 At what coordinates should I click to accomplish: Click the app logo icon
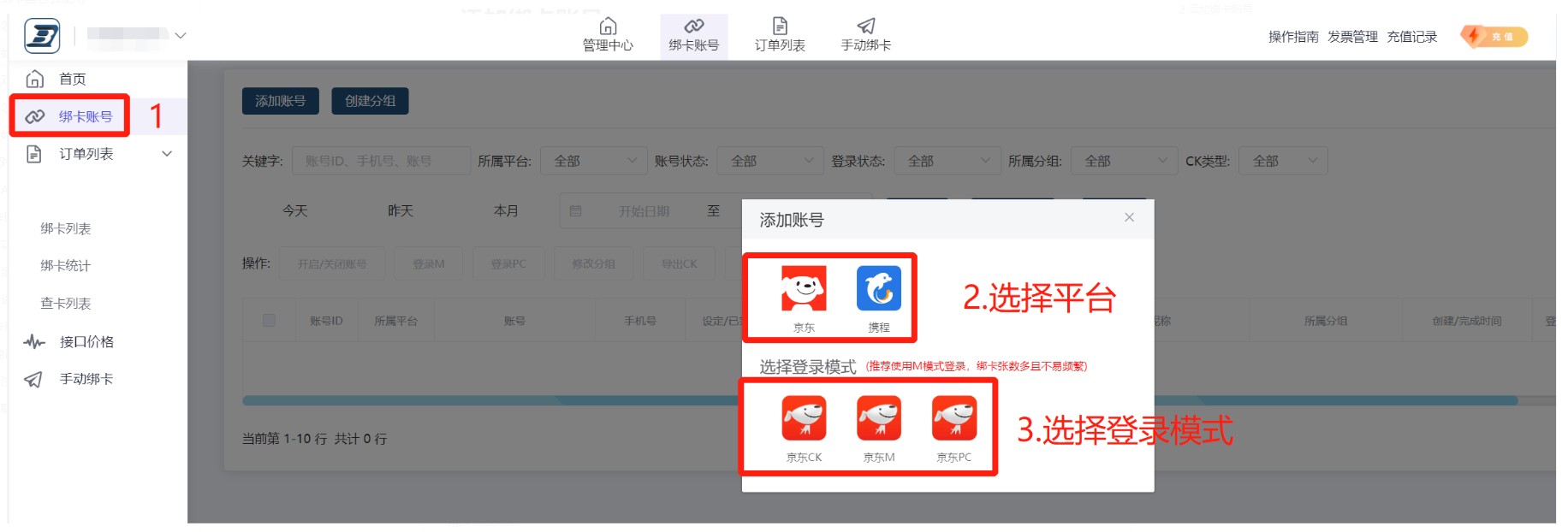click(42, 36)
